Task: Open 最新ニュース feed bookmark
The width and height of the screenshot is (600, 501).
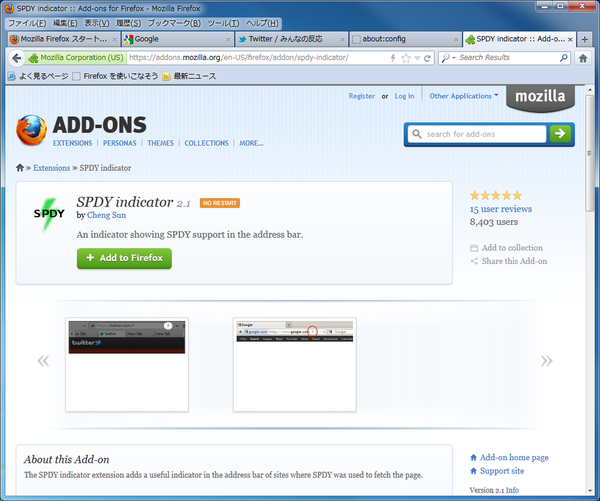Action: pos(189,76)
